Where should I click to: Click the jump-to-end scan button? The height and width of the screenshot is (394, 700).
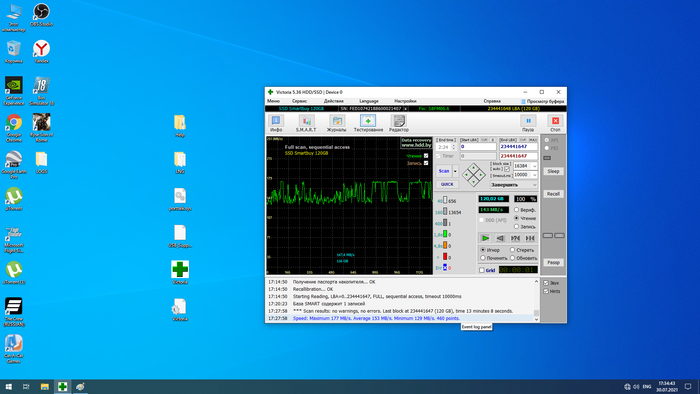coord(530,238)
